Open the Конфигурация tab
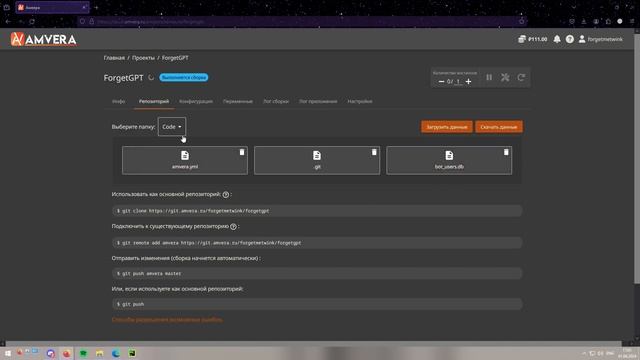The height and width of the screenshot is (360, 640). pos(196,101)
